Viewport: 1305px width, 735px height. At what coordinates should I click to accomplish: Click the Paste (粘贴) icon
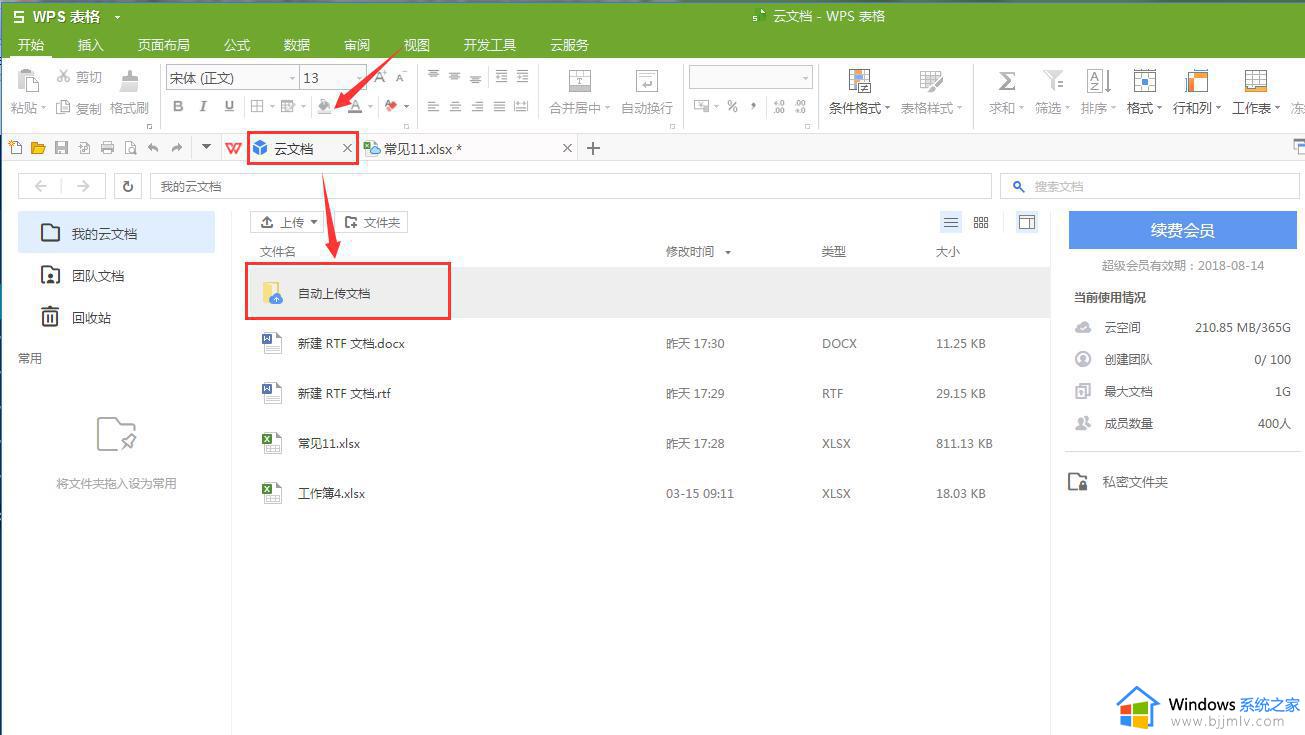coord(28,81)
